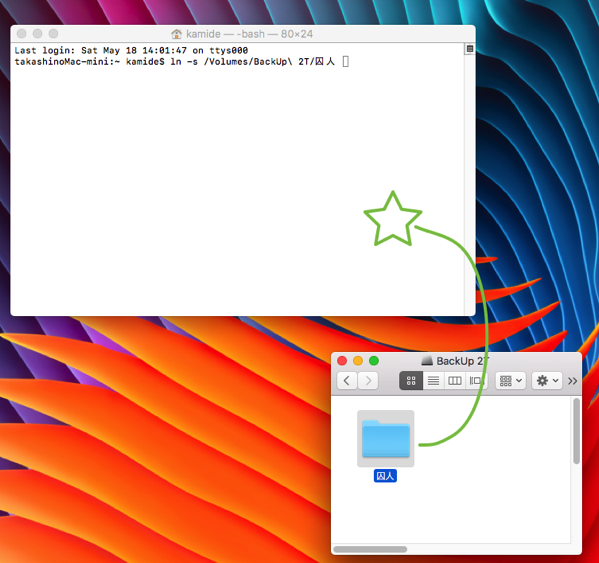Switch Finder to cover flow view
The image size is (599, 563).
coord(476,381)
